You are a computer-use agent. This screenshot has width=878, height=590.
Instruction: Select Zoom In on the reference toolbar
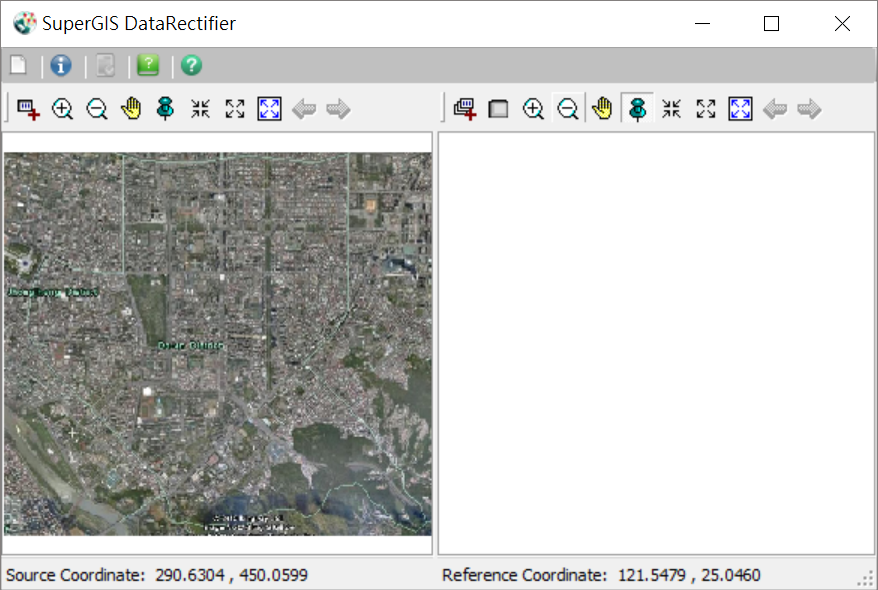click(x=533, y=109)
